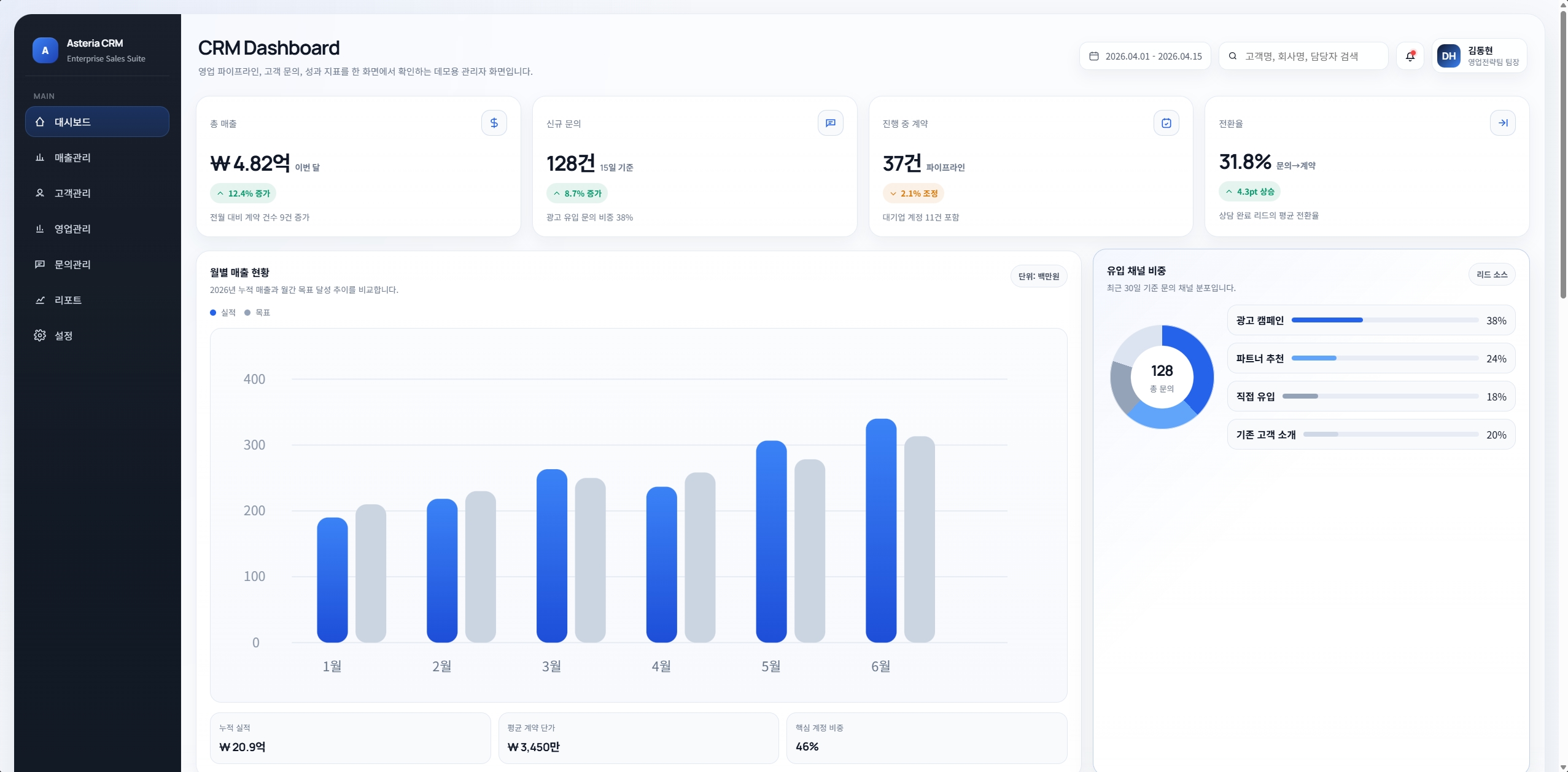
Task: Click the Asteria CRM logo icon
Action: coord(45,50)
